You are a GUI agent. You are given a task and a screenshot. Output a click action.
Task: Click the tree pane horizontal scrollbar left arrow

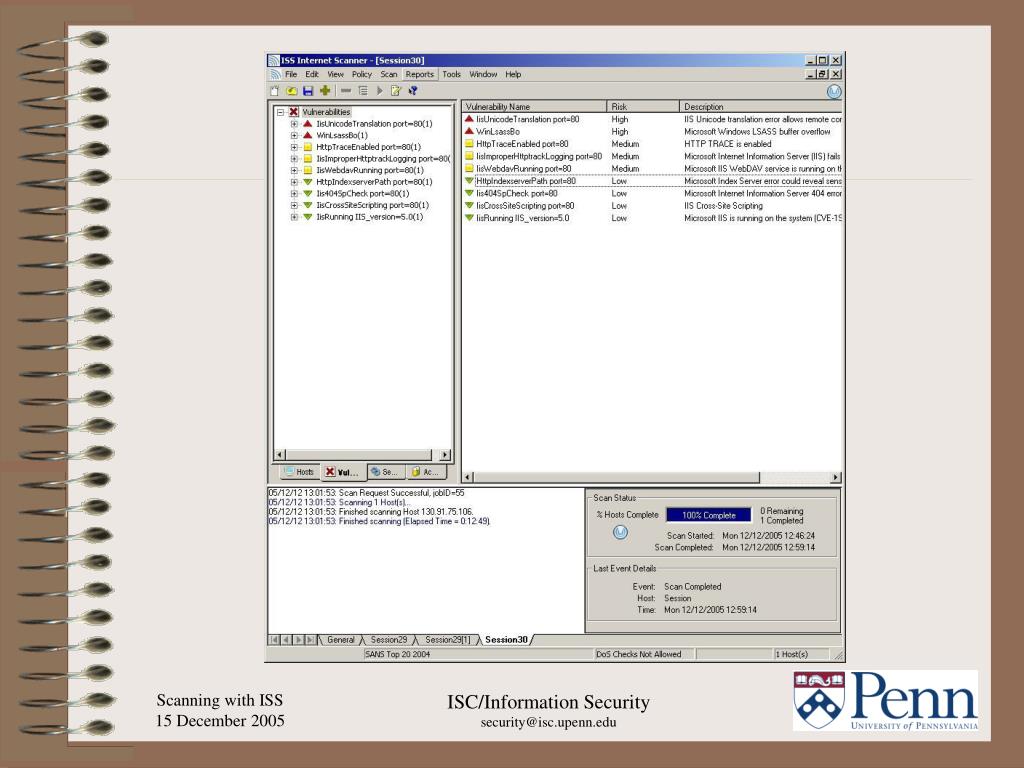point(280,455)
